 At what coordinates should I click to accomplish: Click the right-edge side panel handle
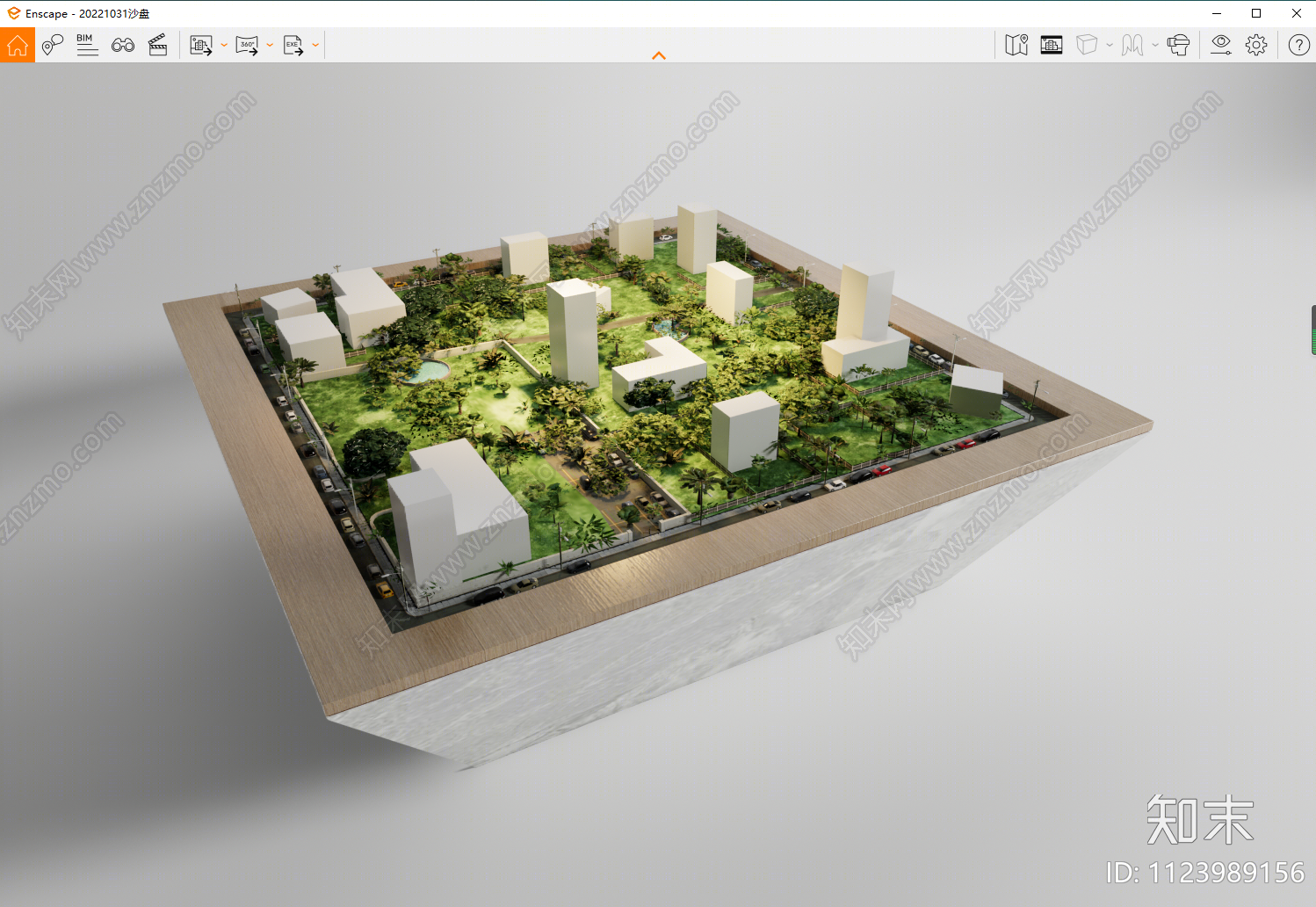1312,330
